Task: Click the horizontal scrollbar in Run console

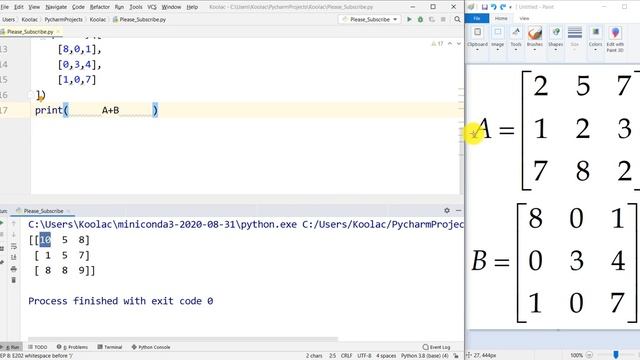Action: click(183, 339)
